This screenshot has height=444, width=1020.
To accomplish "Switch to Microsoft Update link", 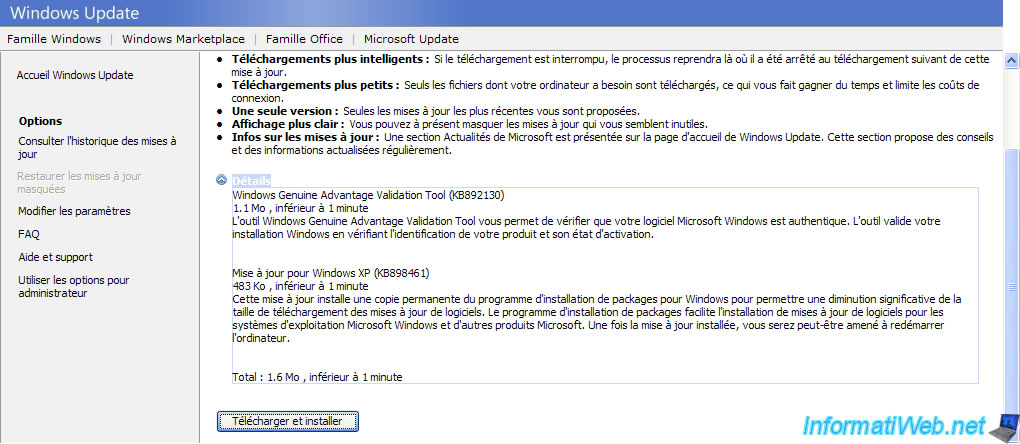I will 411,39.
